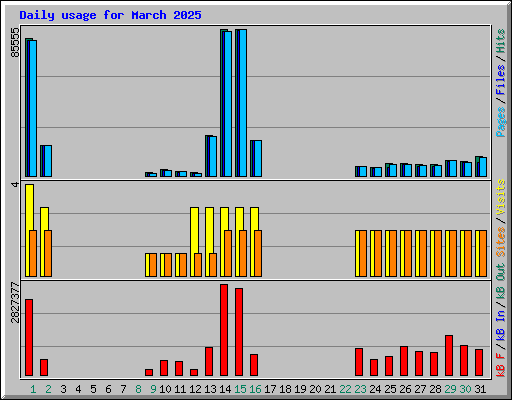Select the red kB bar for day 15
Image resolution: width=512 pixels, height=400 pixels.
pyautogui.click(x=239, y=332)
